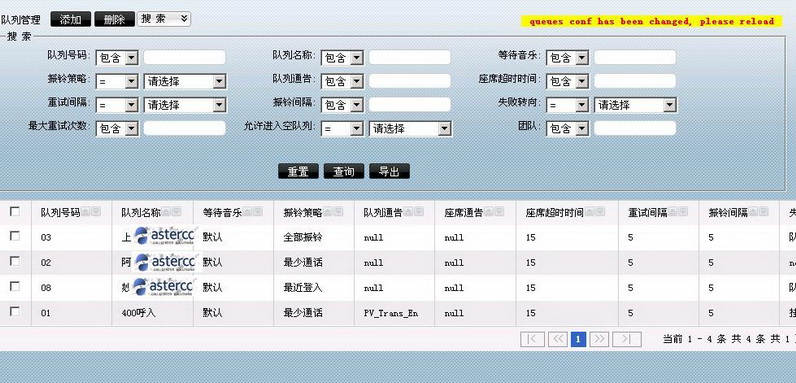Image resolution: width=796 pixels, height=383 pixels.
Task: Open 振铃策略 value 请选择 dropdown
Action: click(185, 81)
